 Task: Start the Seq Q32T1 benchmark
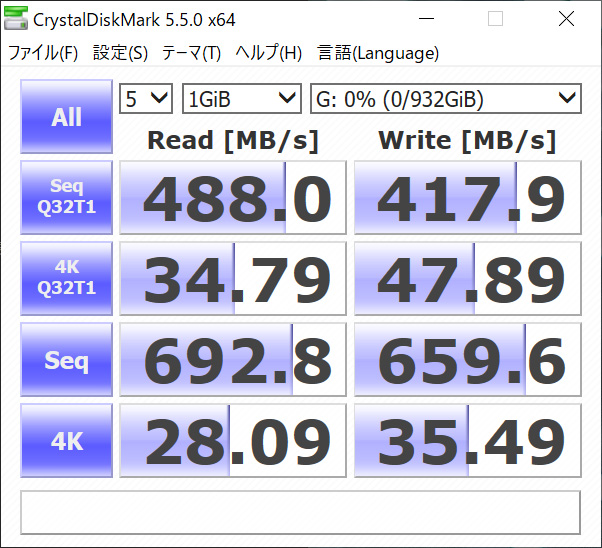pos(66,197)
